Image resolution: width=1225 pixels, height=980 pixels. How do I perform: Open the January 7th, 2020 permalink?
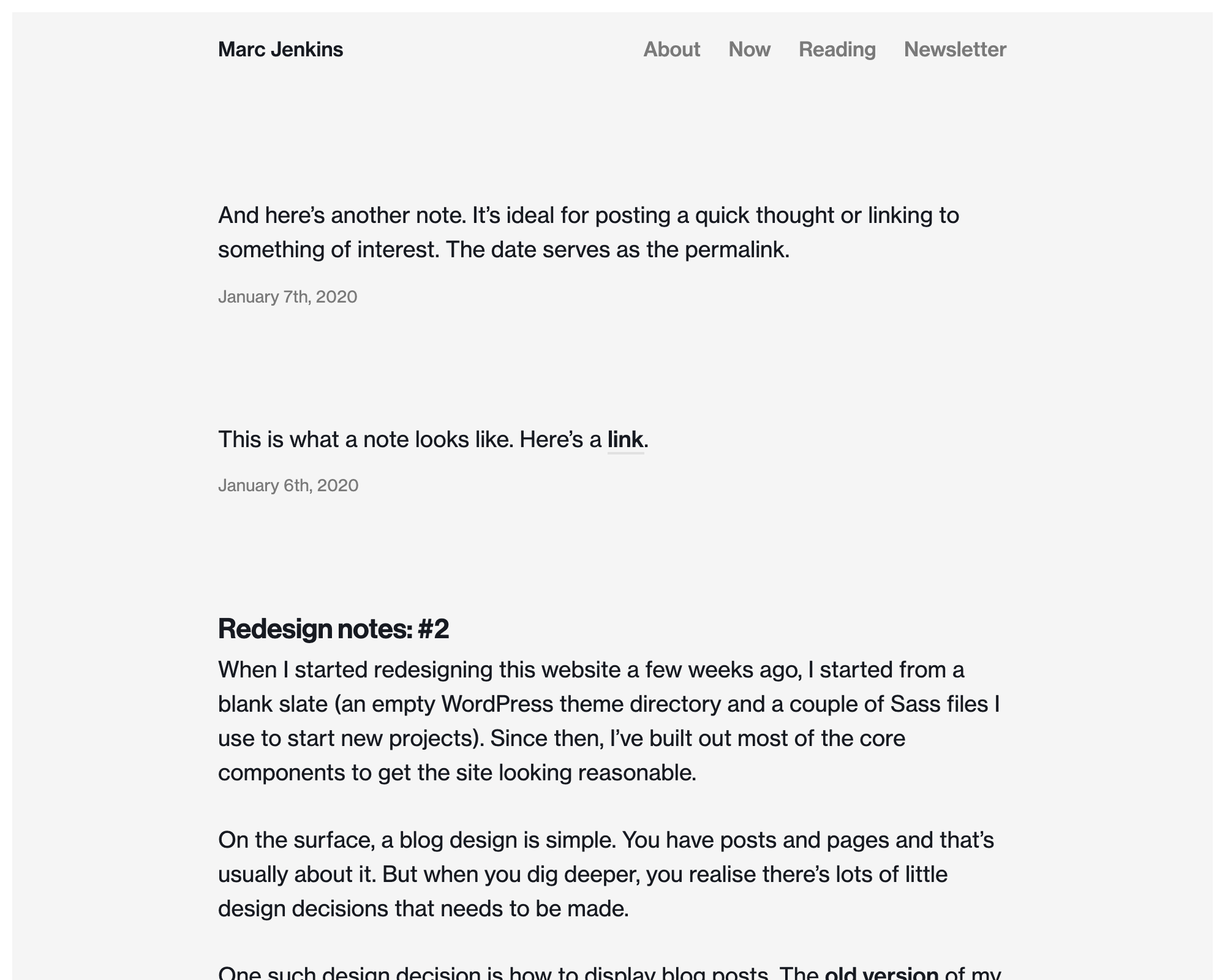coord(287,297)
